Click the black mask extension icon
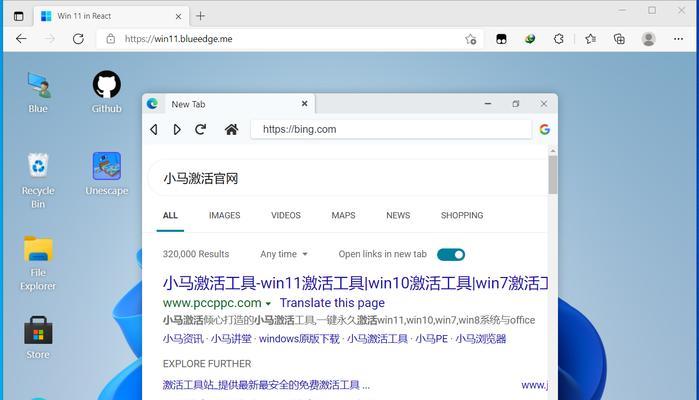 [501, 39]
